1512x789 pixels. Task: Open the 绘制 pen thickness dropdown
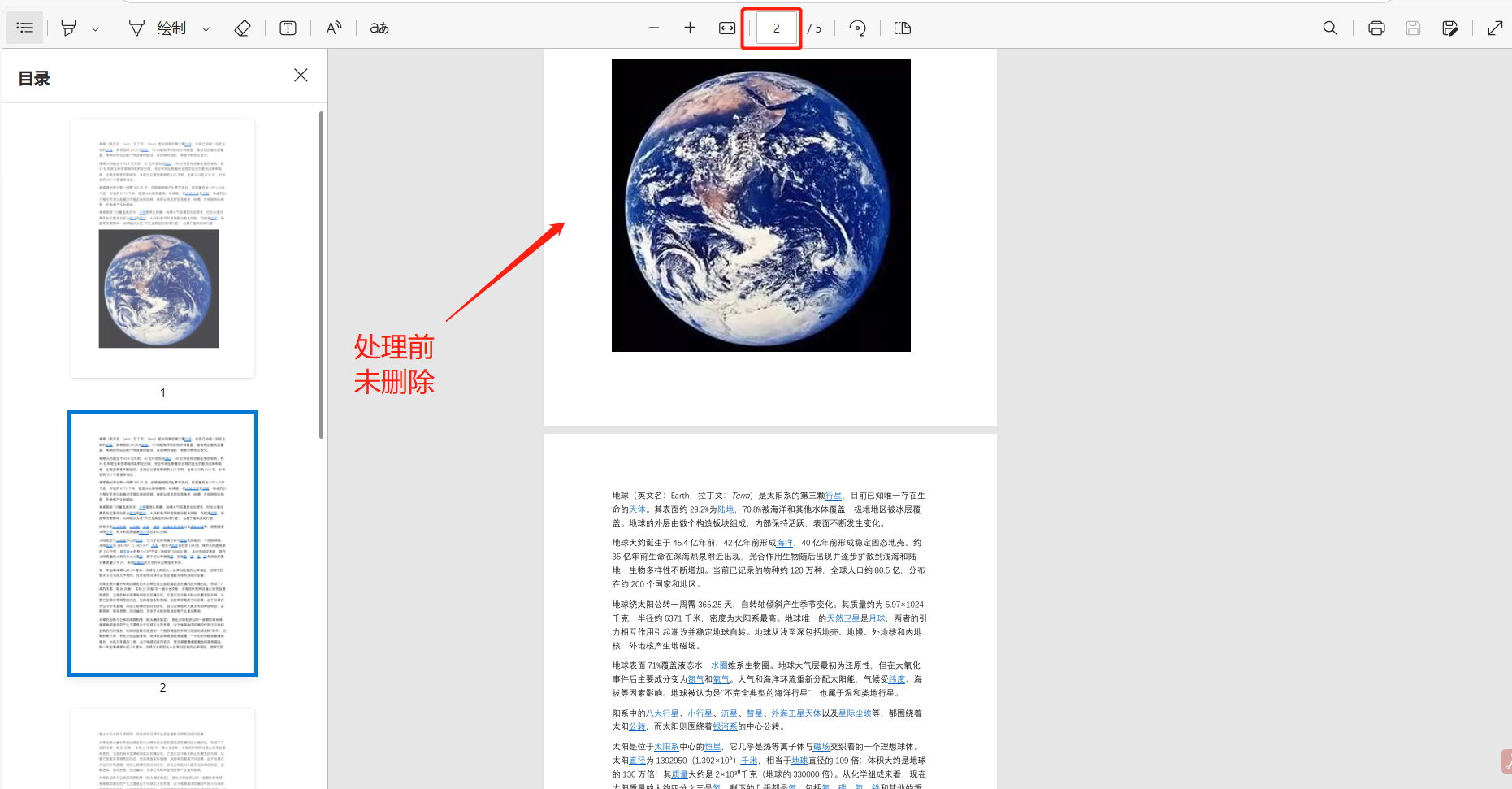point(206,28)
